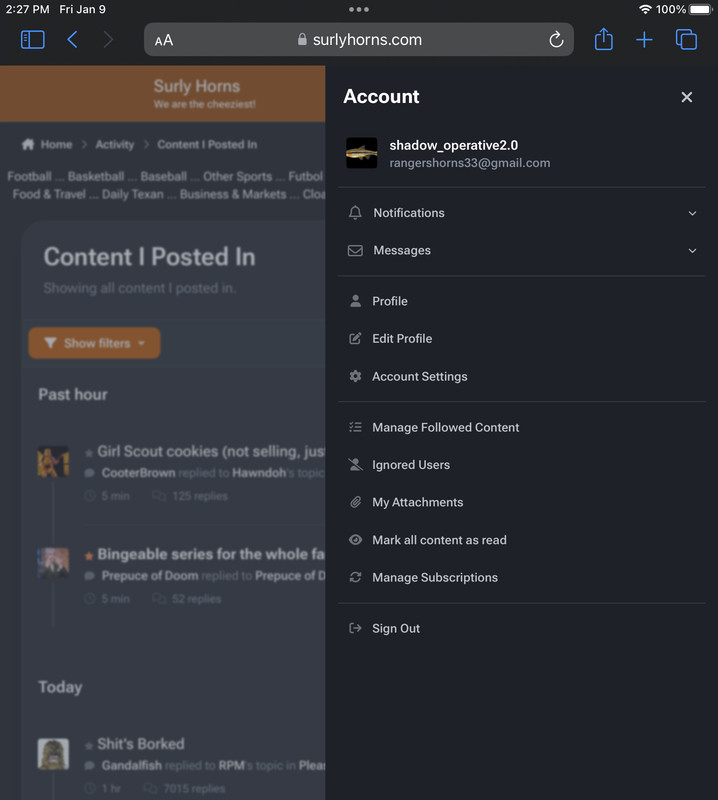Reload the page with the refresh icon
The width and height of the screenshot is (718, 800).
click(556, 39)
